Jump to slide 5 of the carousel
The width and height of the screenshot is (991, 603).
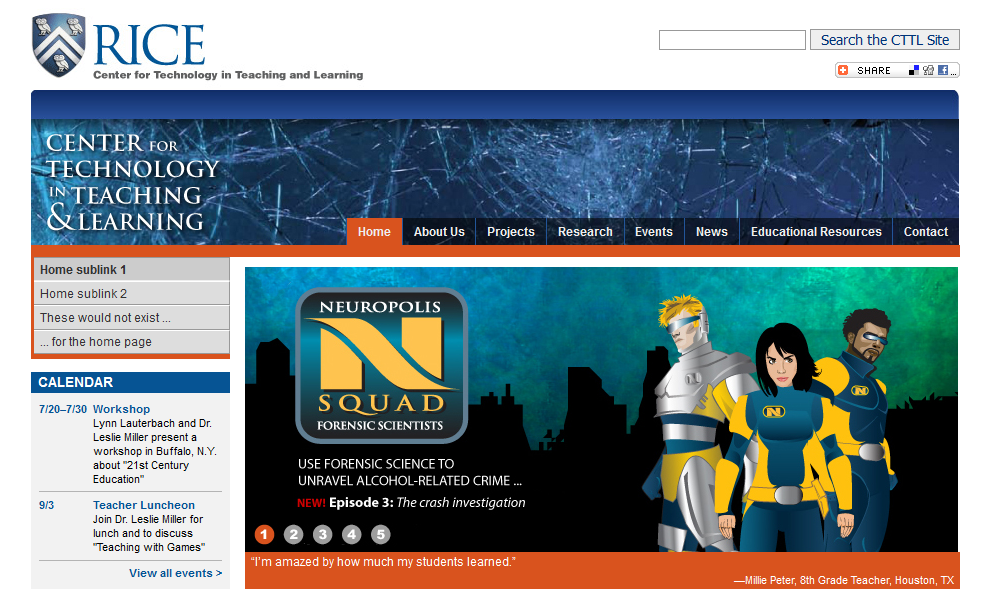coord(380,535)
